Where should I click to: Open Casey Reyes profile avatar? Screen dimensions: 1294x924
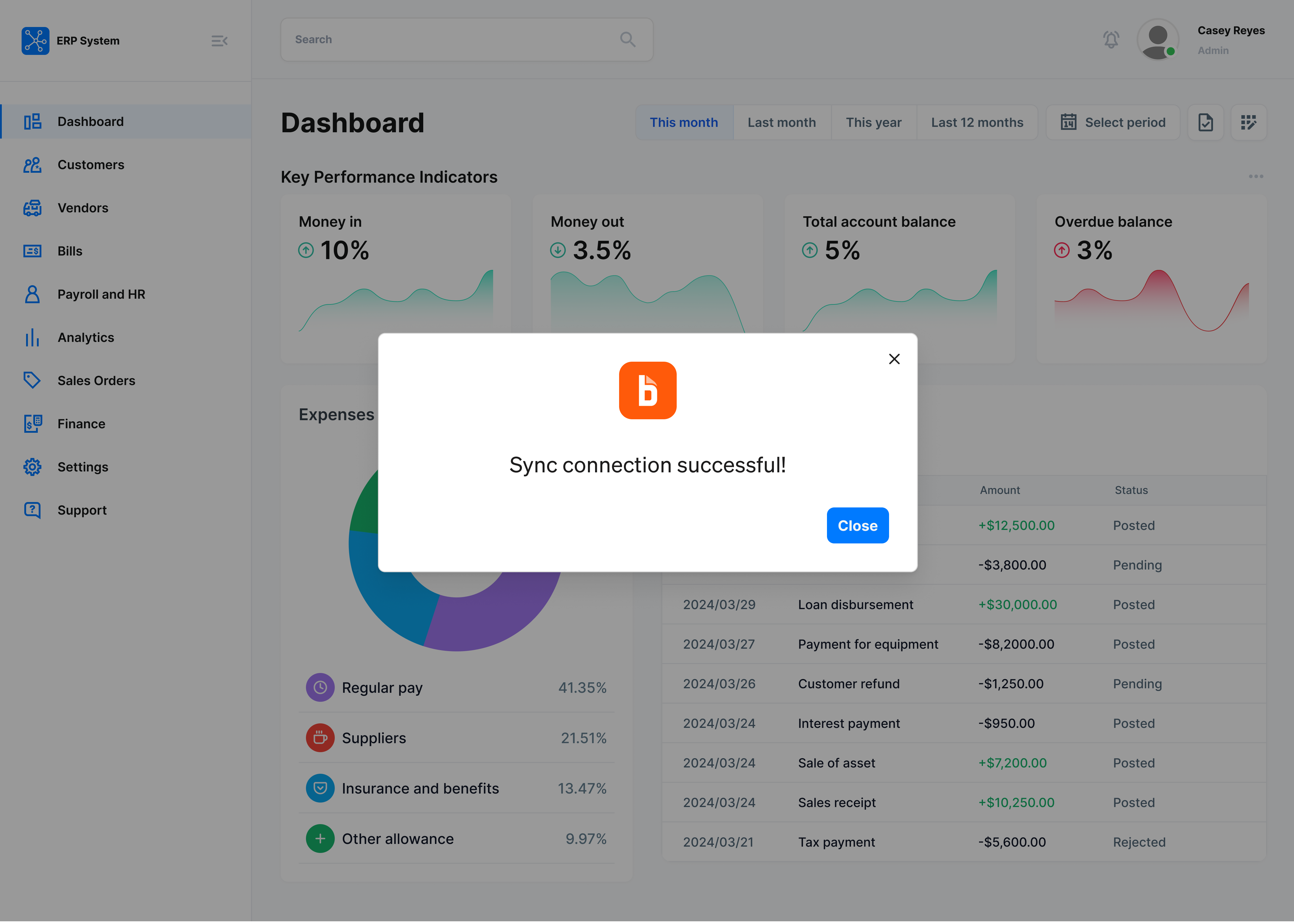pyautogui.click(x=1158, y=39)
